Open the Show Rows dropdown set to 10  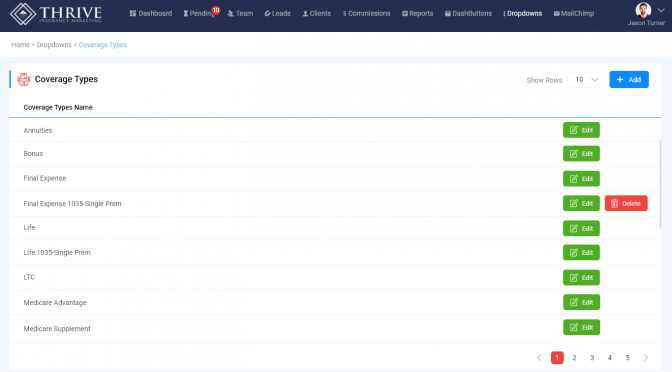pos(585,80)
